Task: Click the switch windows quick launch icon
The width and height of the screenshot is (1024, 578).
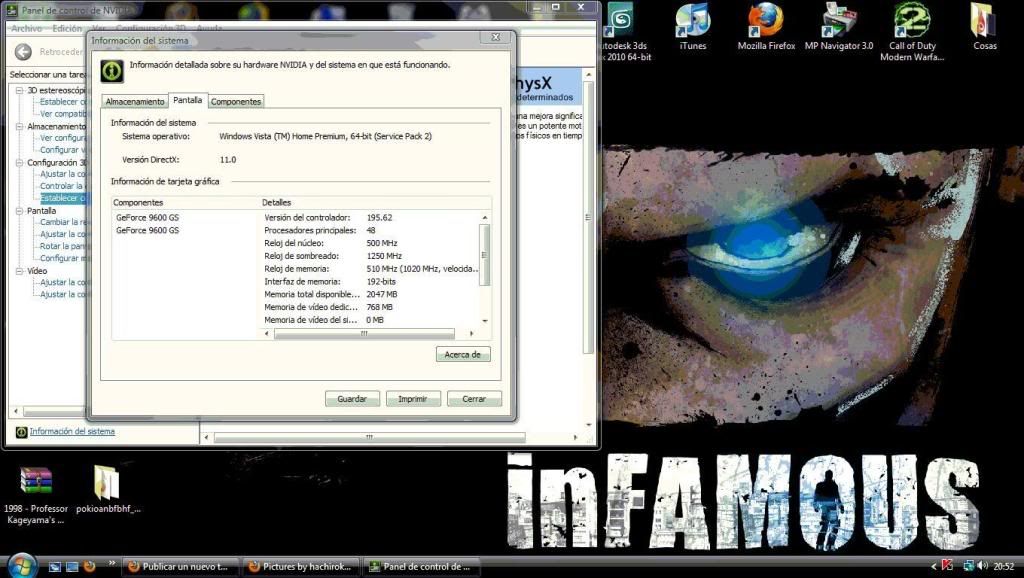Action: (72, 567)
